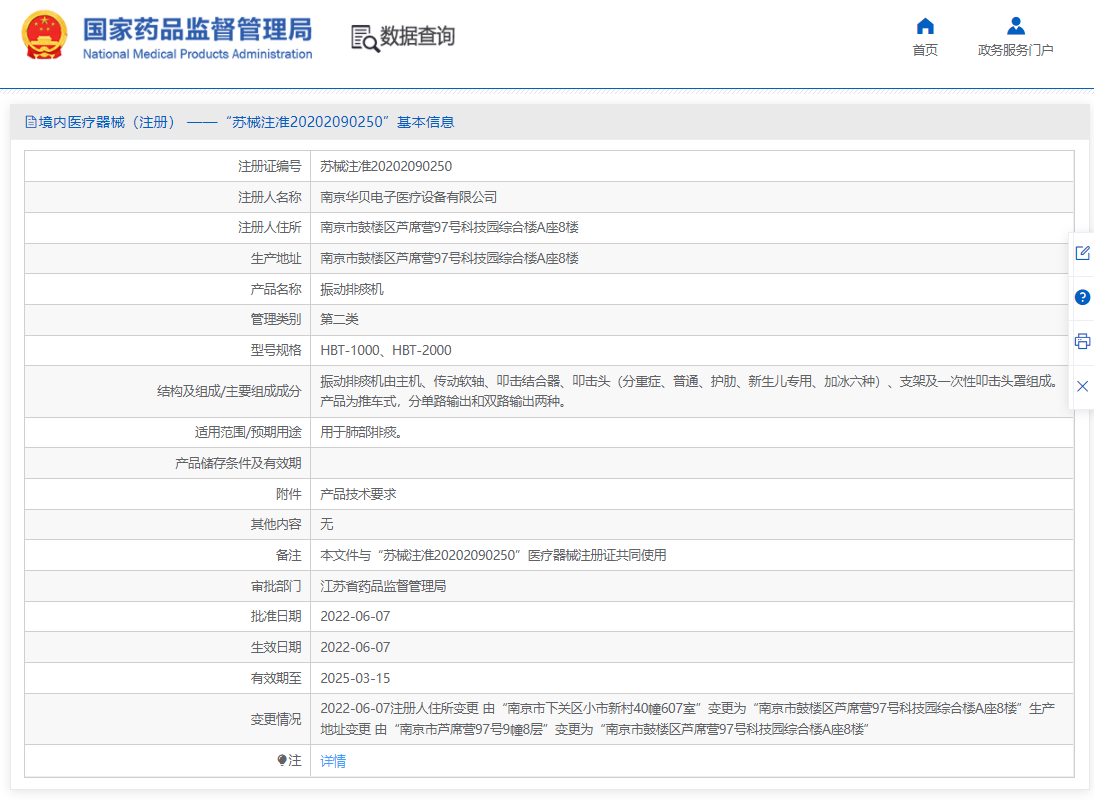Click the 注册证编号 row label
Image resolution: width=1094 pixels, height=801 pixels.
click(x=269, y=166)
